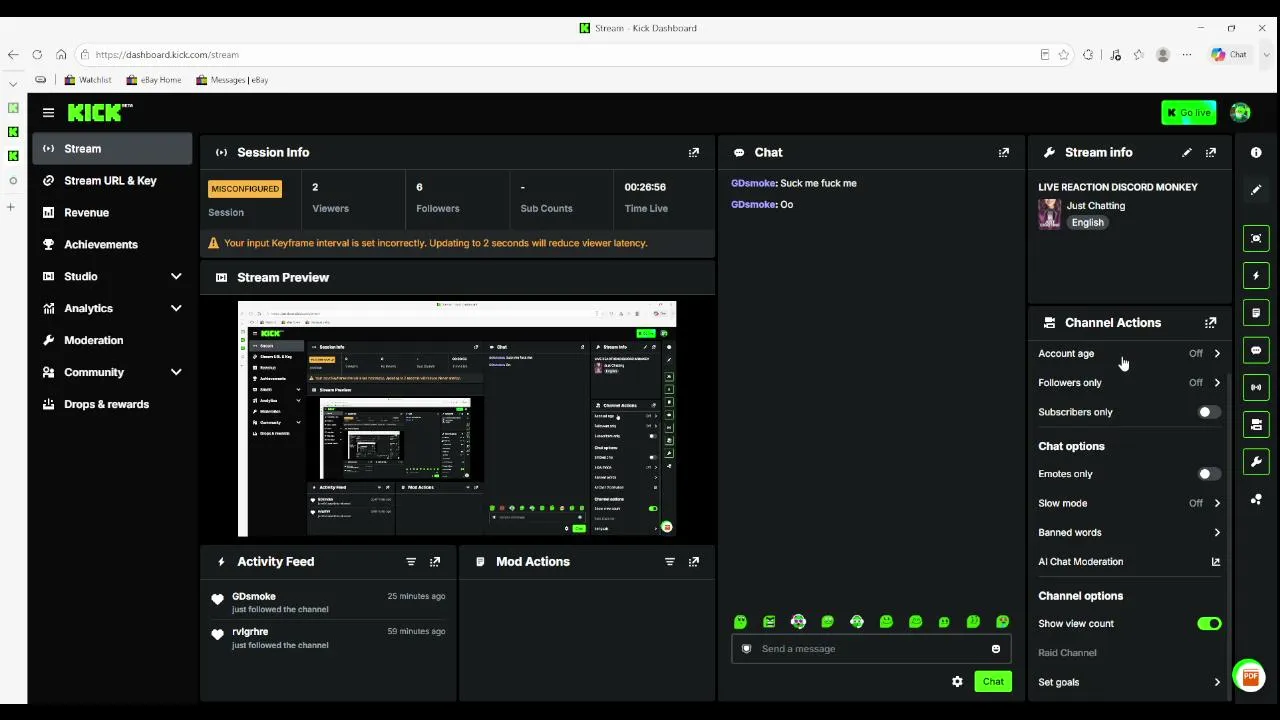The image size is (1280, 720).
Task: Open Achievements in the sidebar
Action: coord(112,245)
